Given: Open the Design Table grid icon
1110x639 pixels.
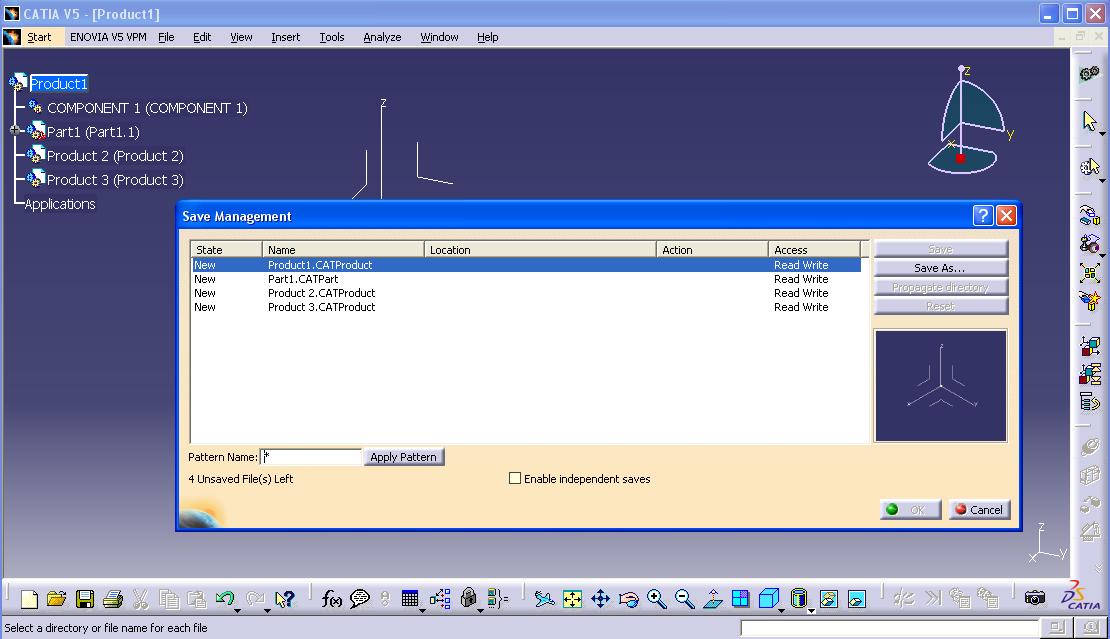Looking at the screenshot, I should 409,599.
